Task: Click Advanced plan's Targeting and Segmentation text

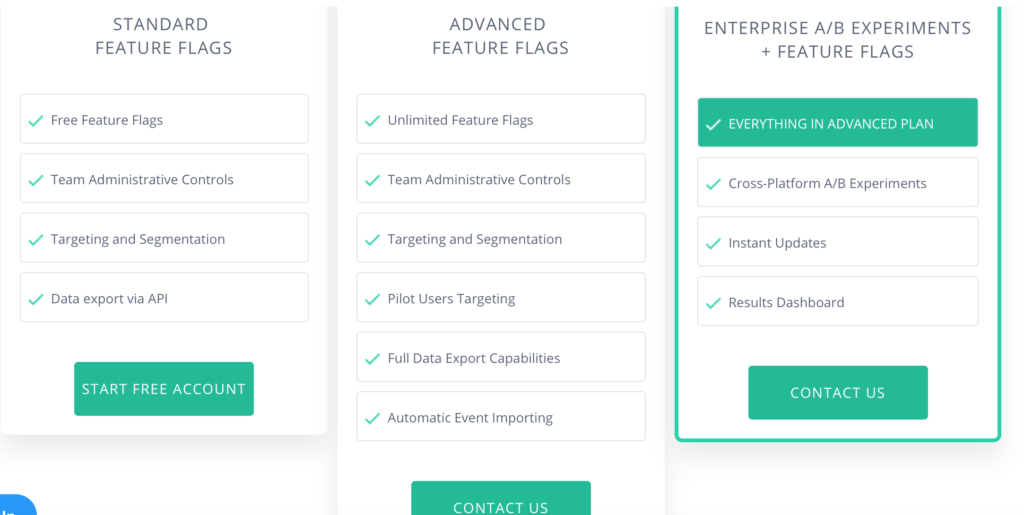Action: click(x=475, y=239)
